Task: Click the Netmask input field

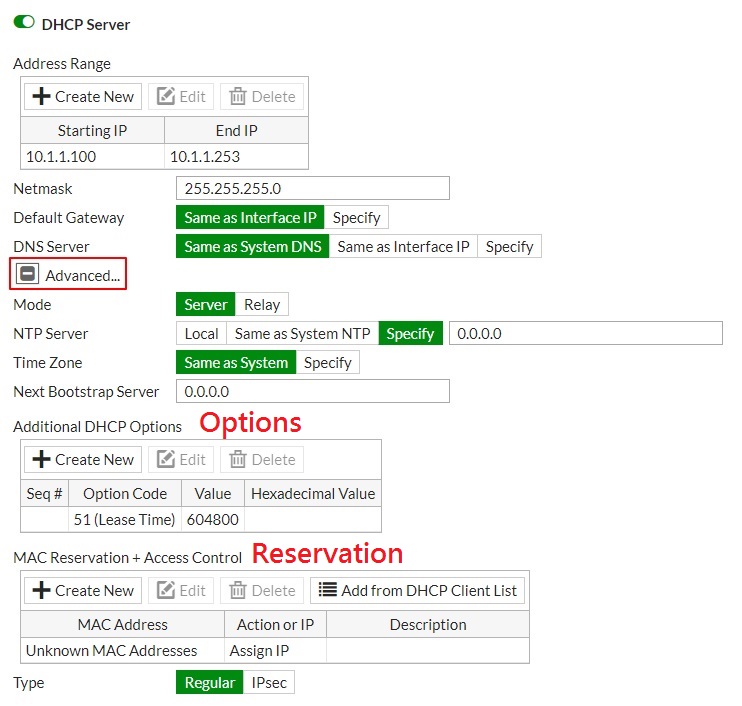Action: pyautogui.click(x=312, y=188)
